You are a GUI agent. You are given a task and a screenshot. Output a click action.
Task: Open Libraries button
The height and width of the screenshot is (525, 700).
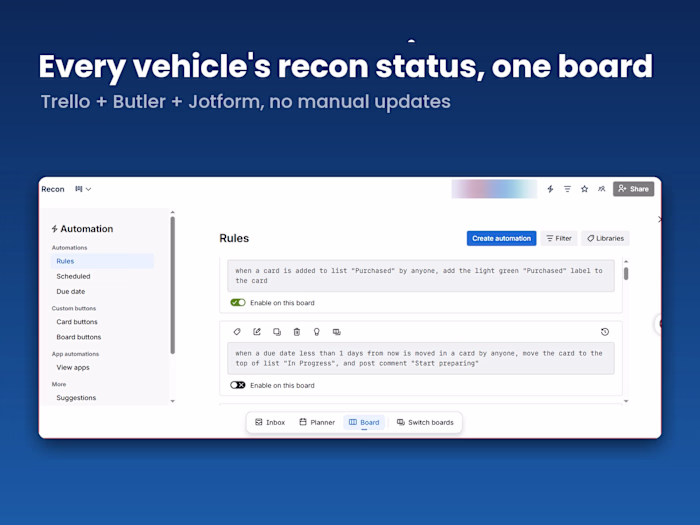pos(605,238)
